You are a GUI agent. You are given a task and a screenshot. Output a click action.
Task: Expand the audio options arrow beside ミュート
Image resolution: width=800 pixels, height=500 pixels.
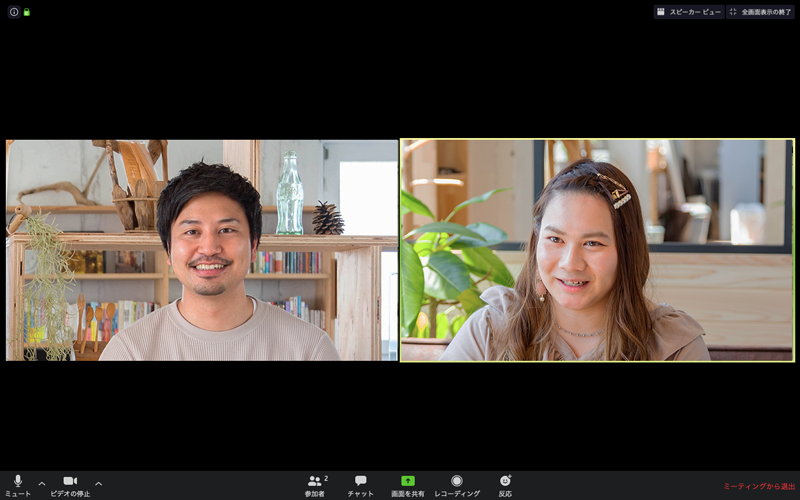click(x=42, y=483)
